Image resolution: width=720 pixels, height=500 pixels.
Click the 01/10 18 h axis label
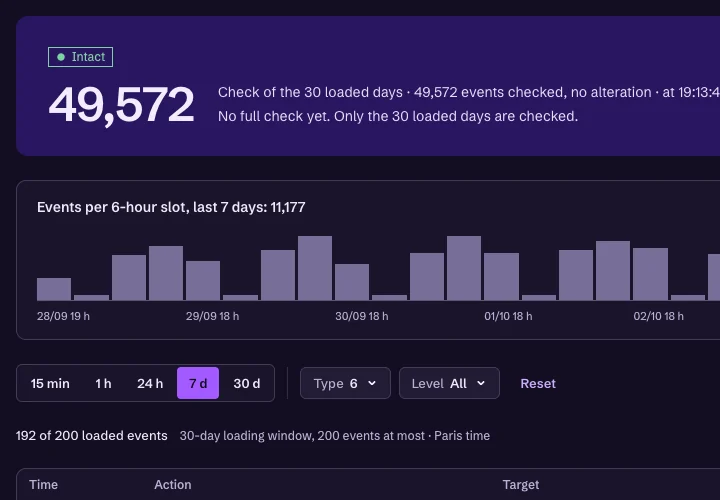tap(508, 316)
